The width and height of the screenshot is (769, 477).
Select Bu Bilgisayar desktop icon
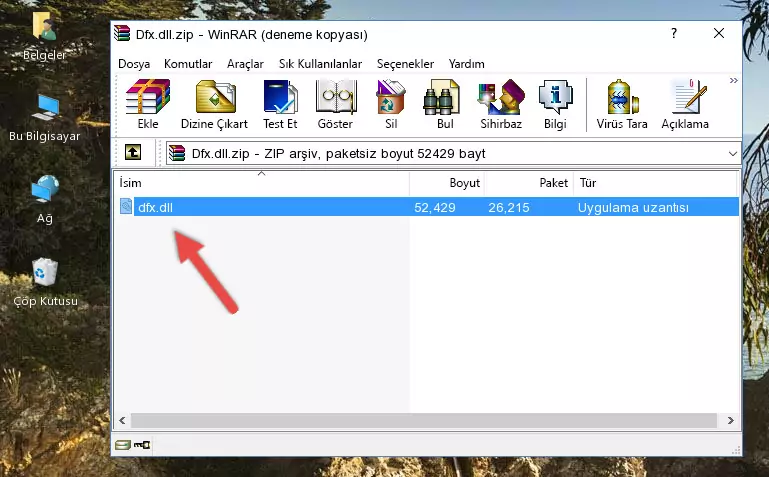click(44, 118)
